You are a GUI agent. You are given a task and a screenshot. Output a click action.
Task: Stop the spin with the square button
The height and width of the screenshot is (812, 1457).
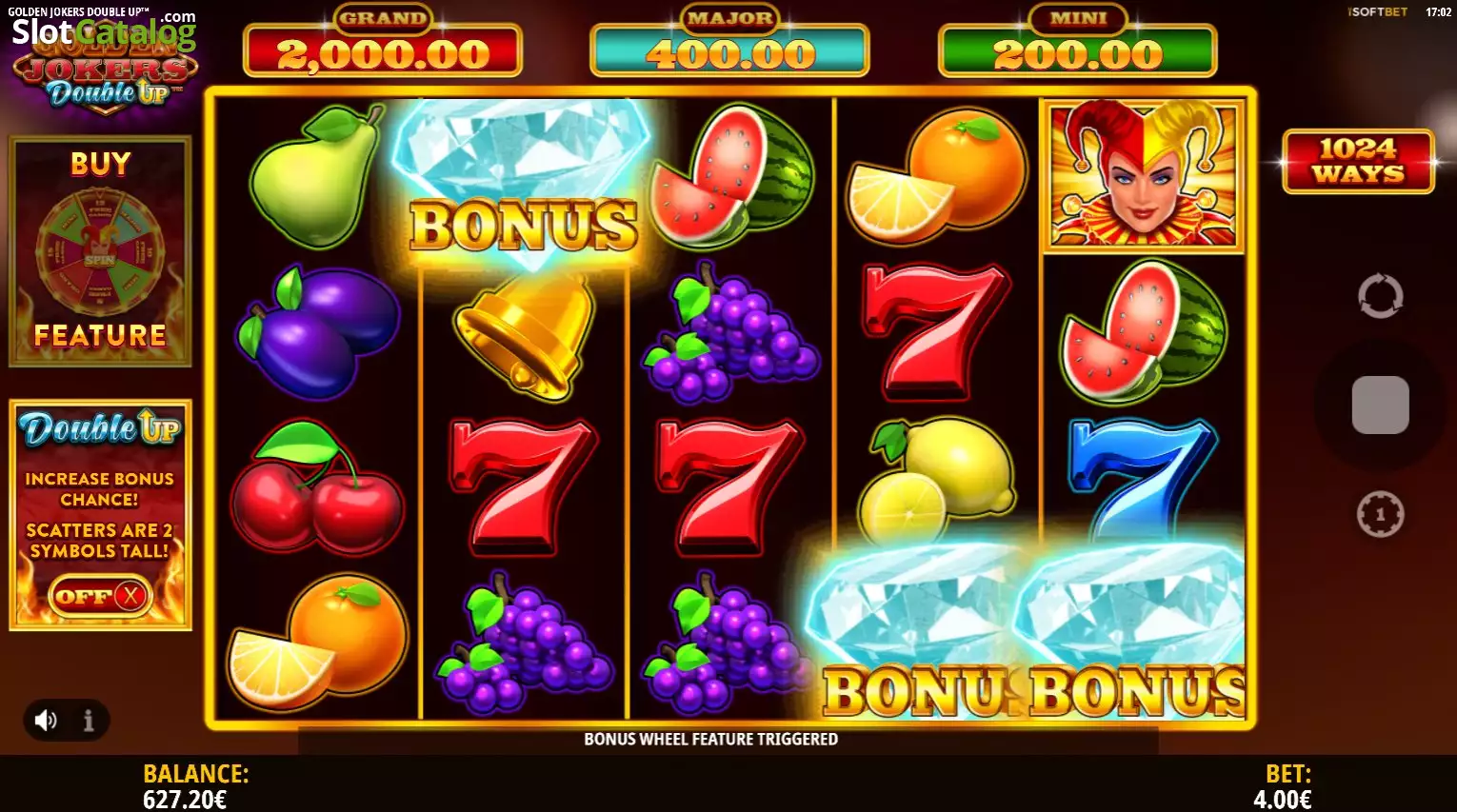(x=1380, y=405)
